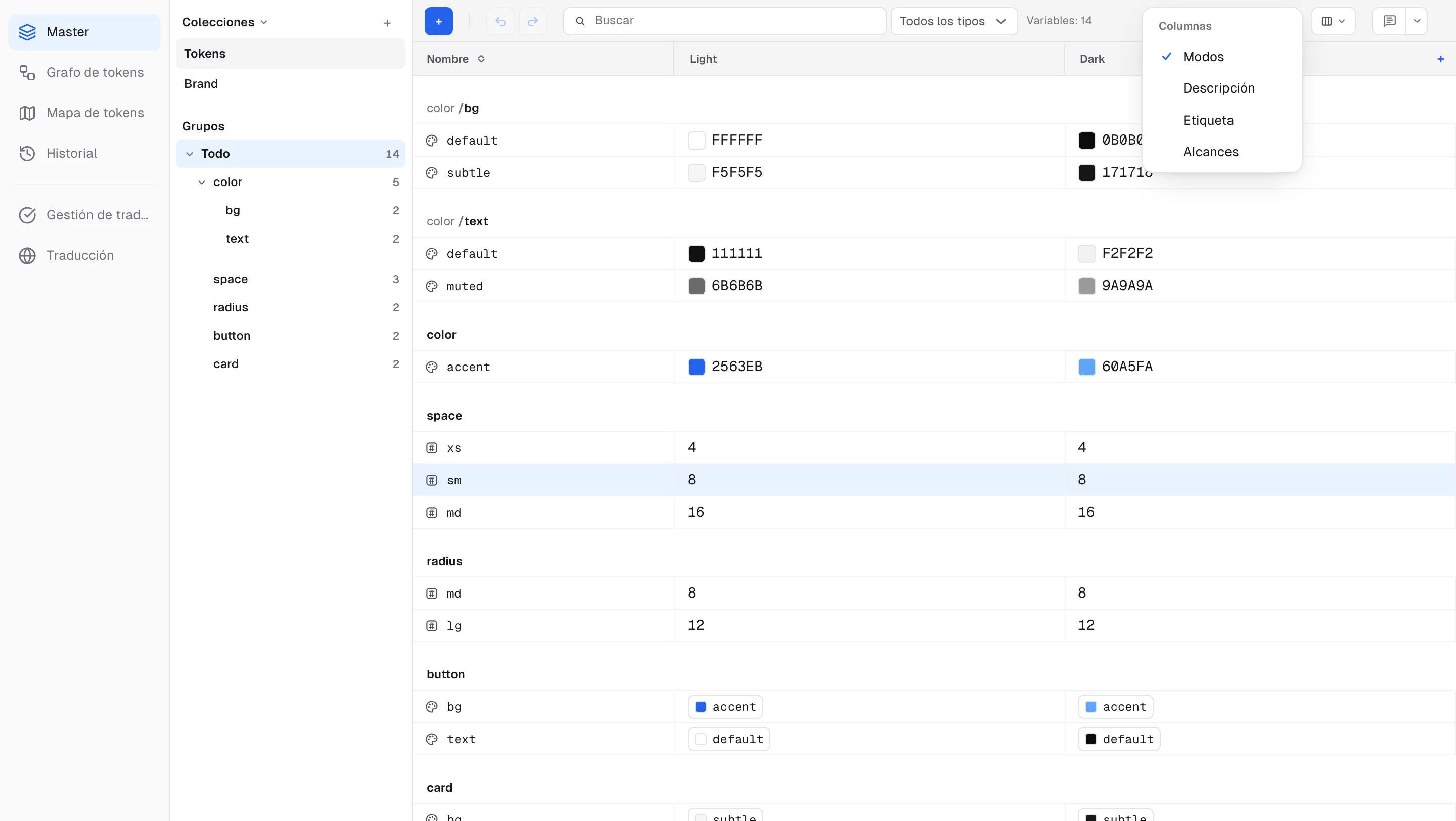Click the undo arrow icon
Viewport: 1456px width, 821px height.
(x=500, y=21)
